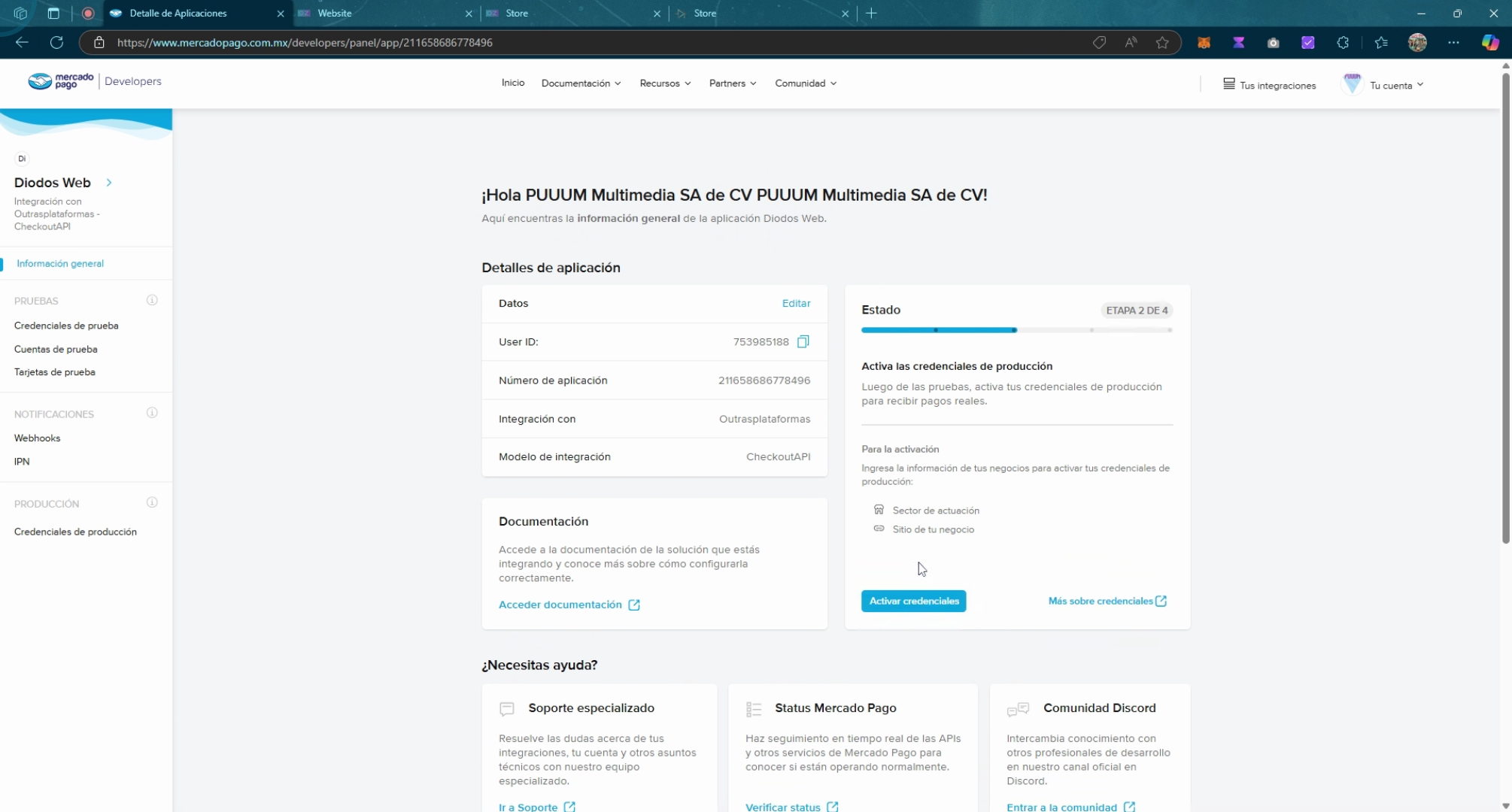Click the Status Mercado Pago list icon
The height and width of the screenshot is (812, 1512).
click(x=753, y=709)
